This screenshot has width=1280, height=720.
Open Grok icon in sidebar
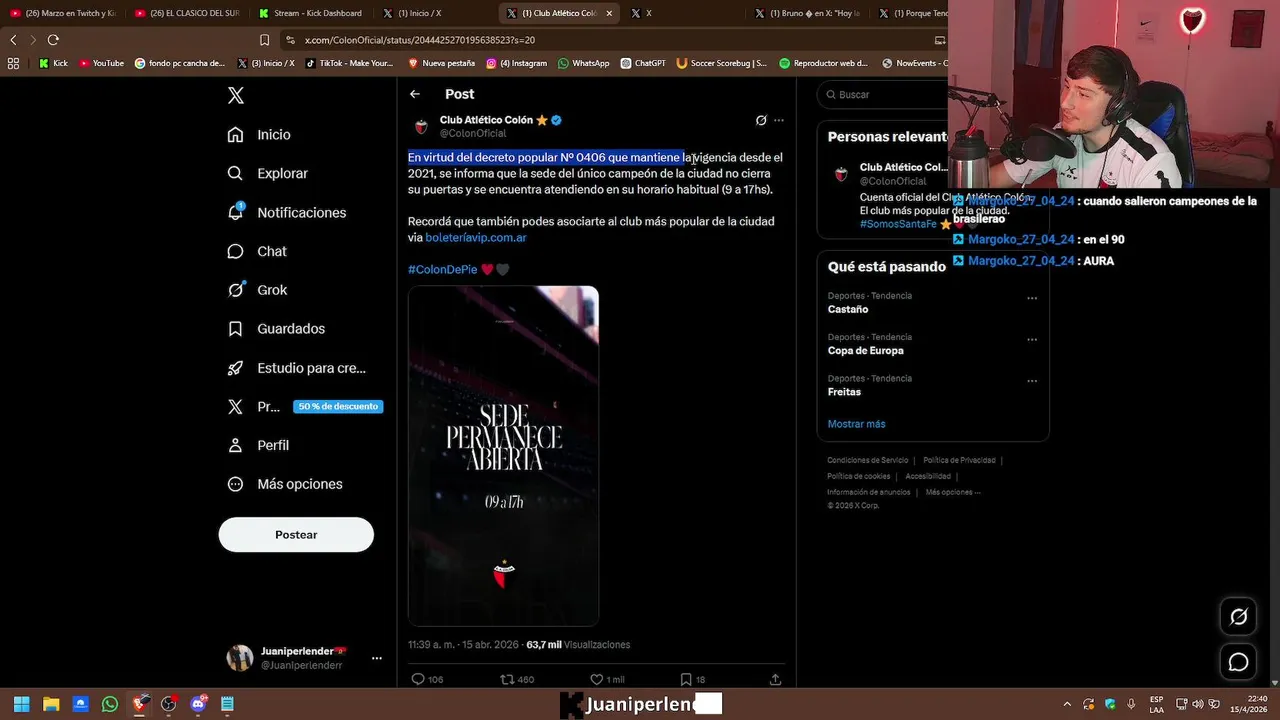pyautogui.click(x=235, y=290)
